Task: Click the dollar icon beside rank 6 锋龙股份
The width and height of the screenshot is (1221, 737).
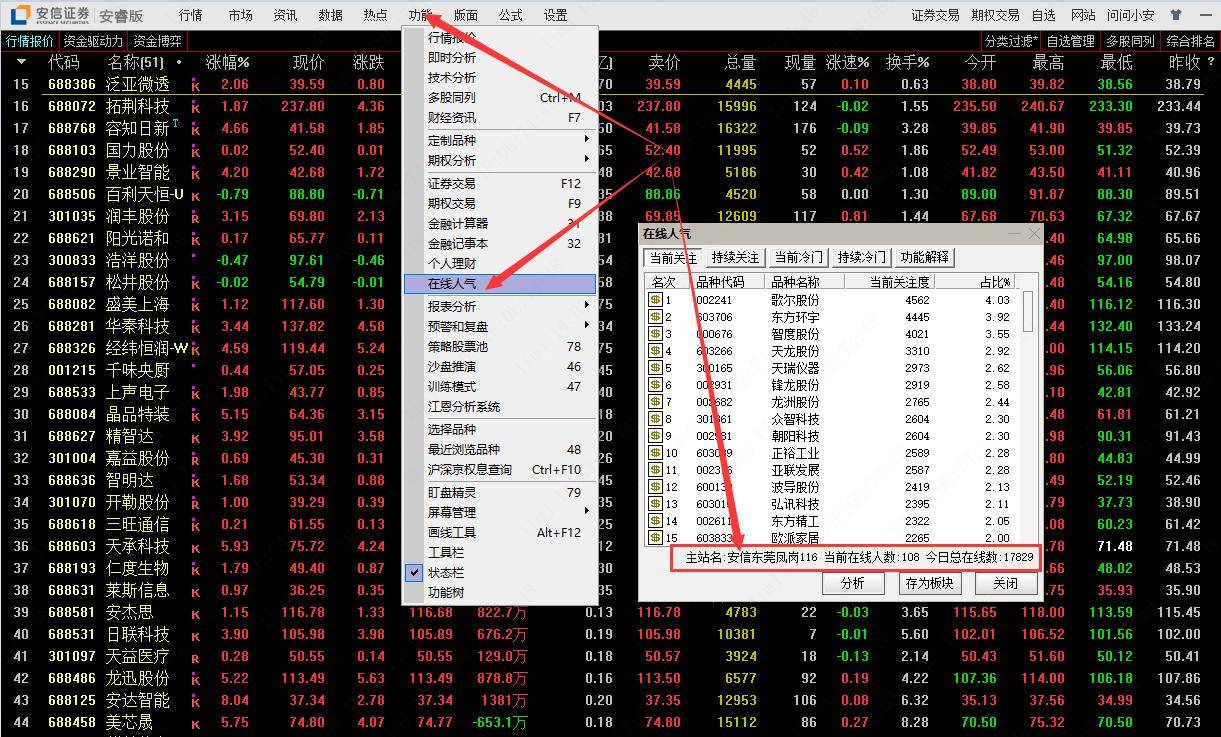Action: point(656,385)
